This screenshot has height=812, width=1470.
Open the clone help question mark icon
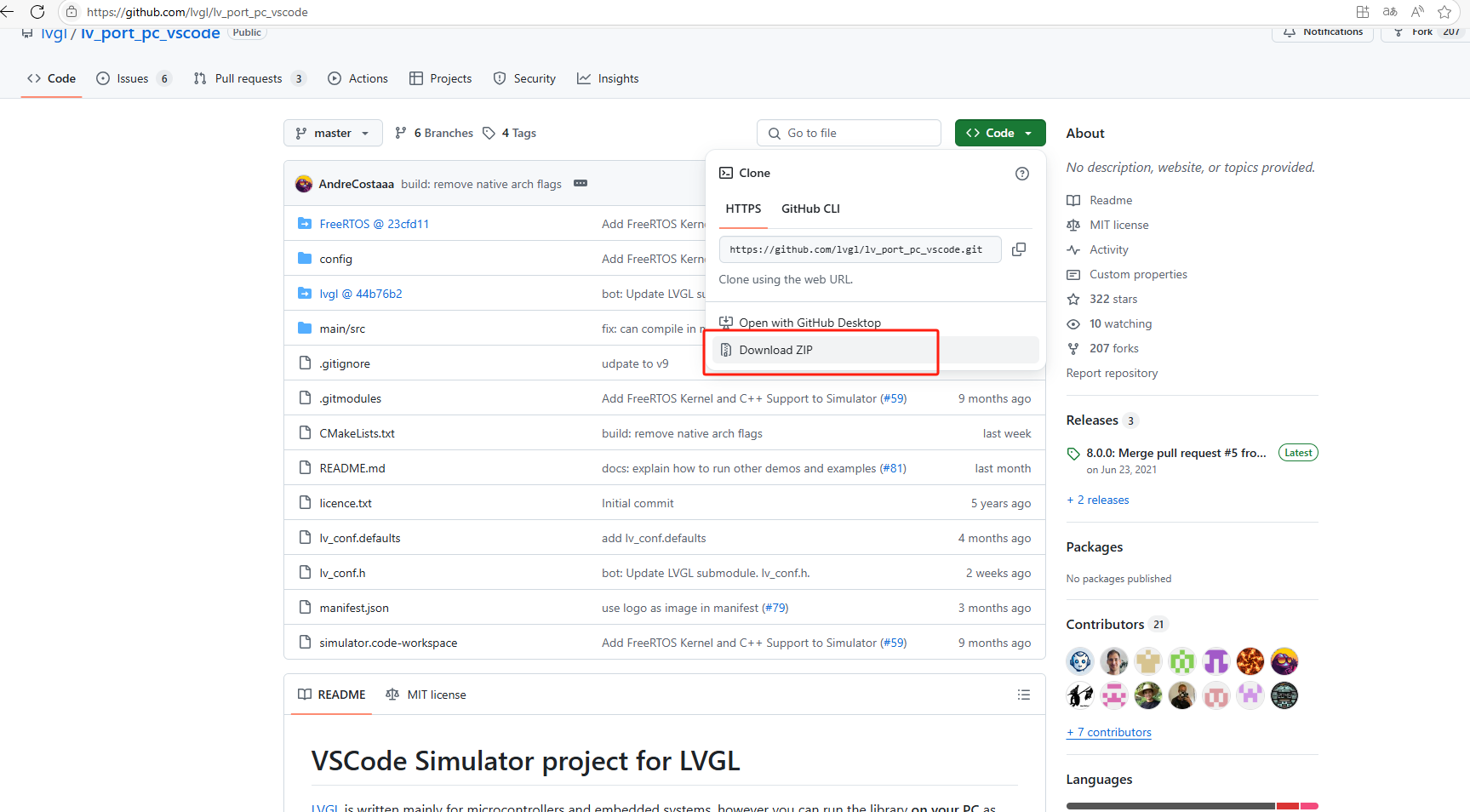(1022, 174)
